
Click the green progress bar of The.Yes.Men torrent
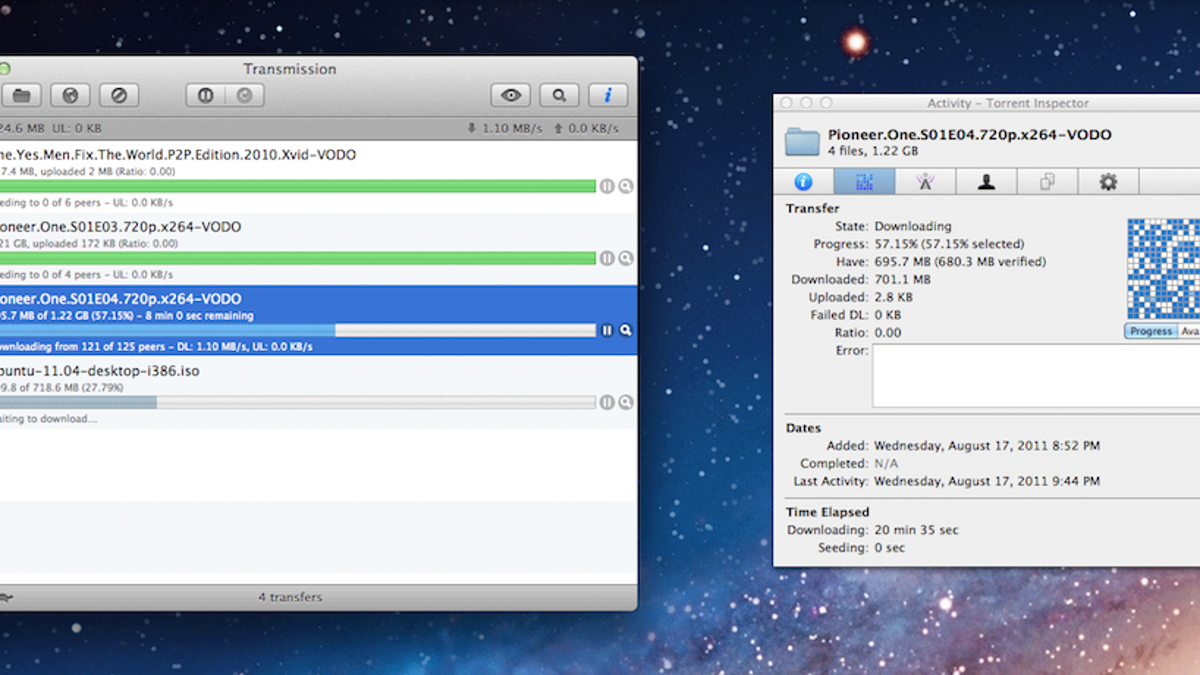(x=298, y=186)
